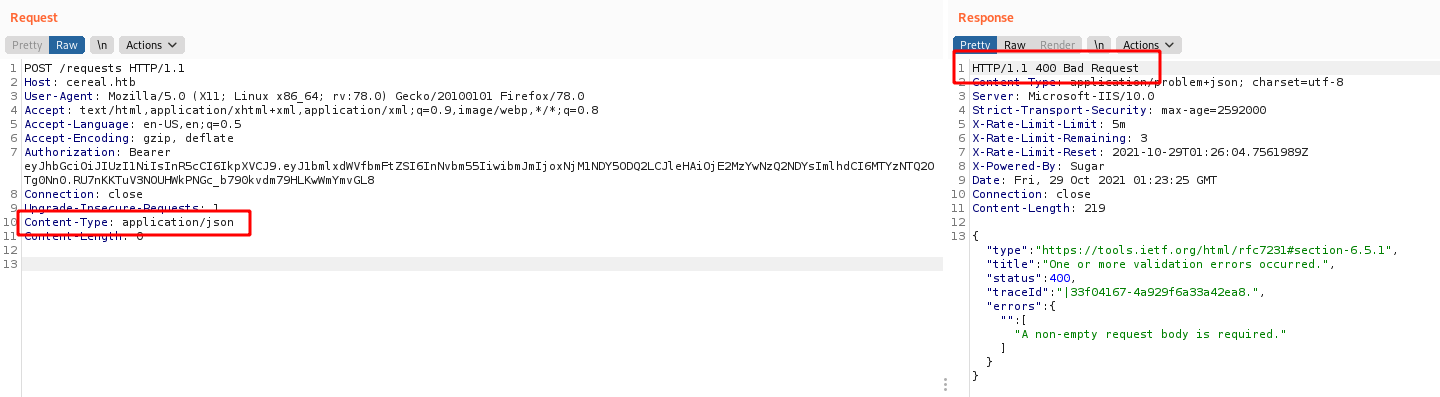The image size is (1440, 397).
Task: Open the Render tab in Response
Action: pyautogui.click(x=1057, y=45)
